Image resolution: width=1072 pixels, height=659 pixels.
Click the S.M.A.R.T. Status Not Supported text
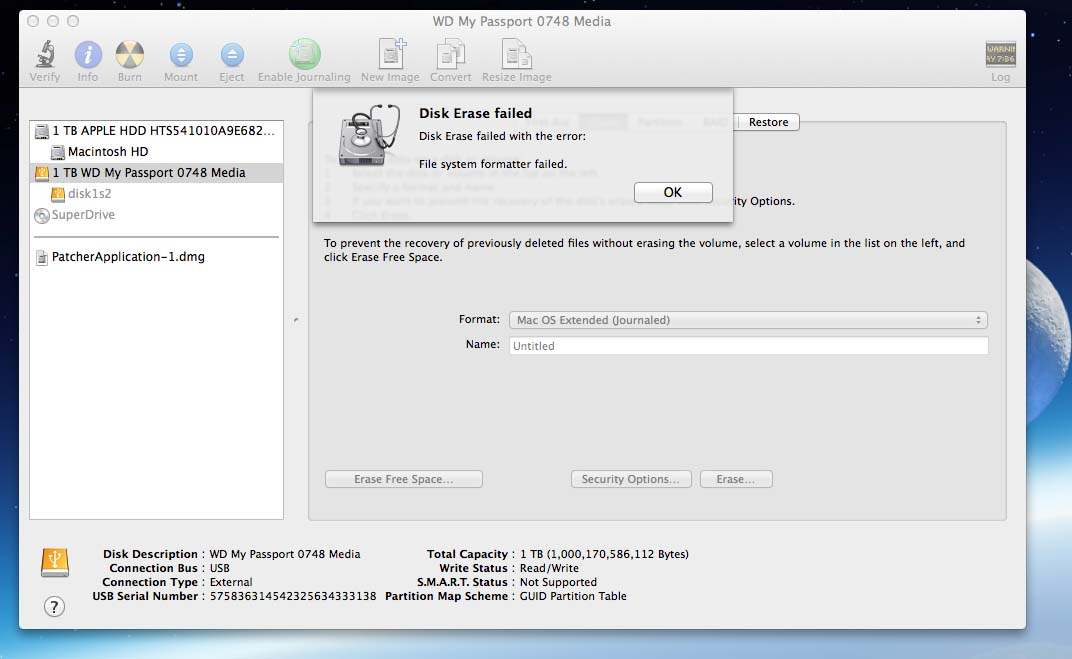tap(558, 582)
